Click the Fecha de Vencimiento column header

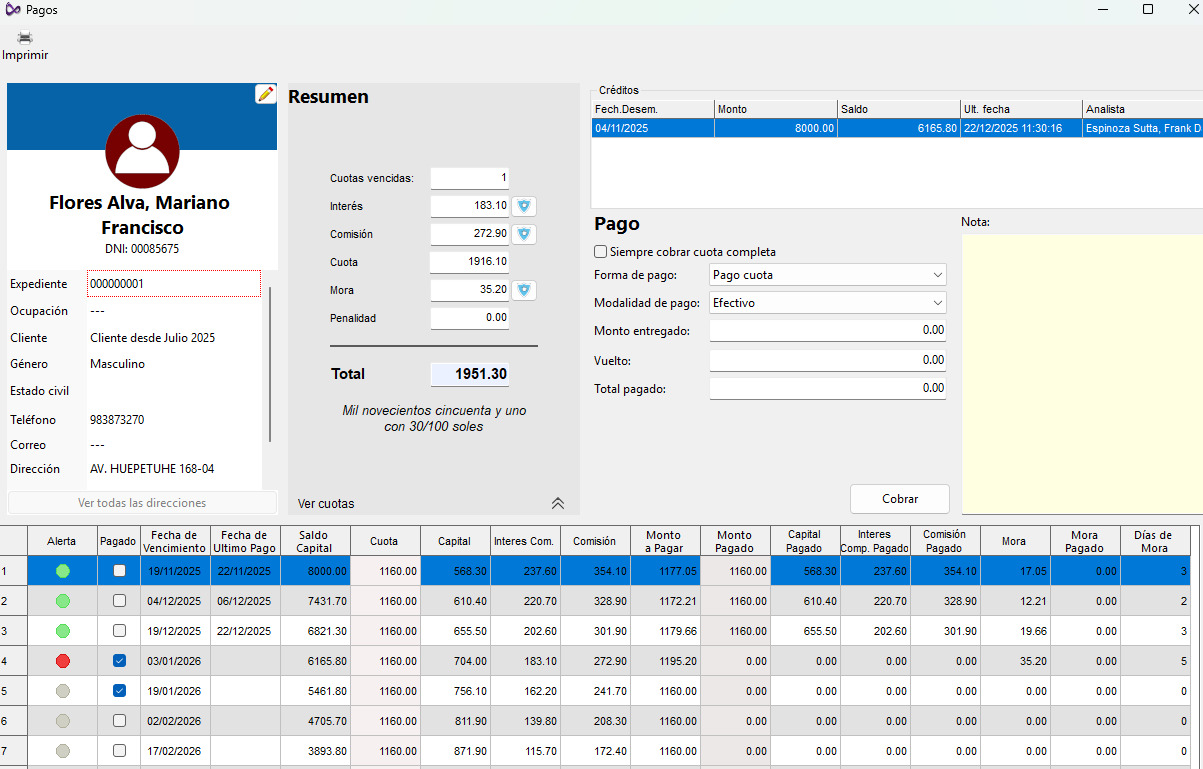175,541
